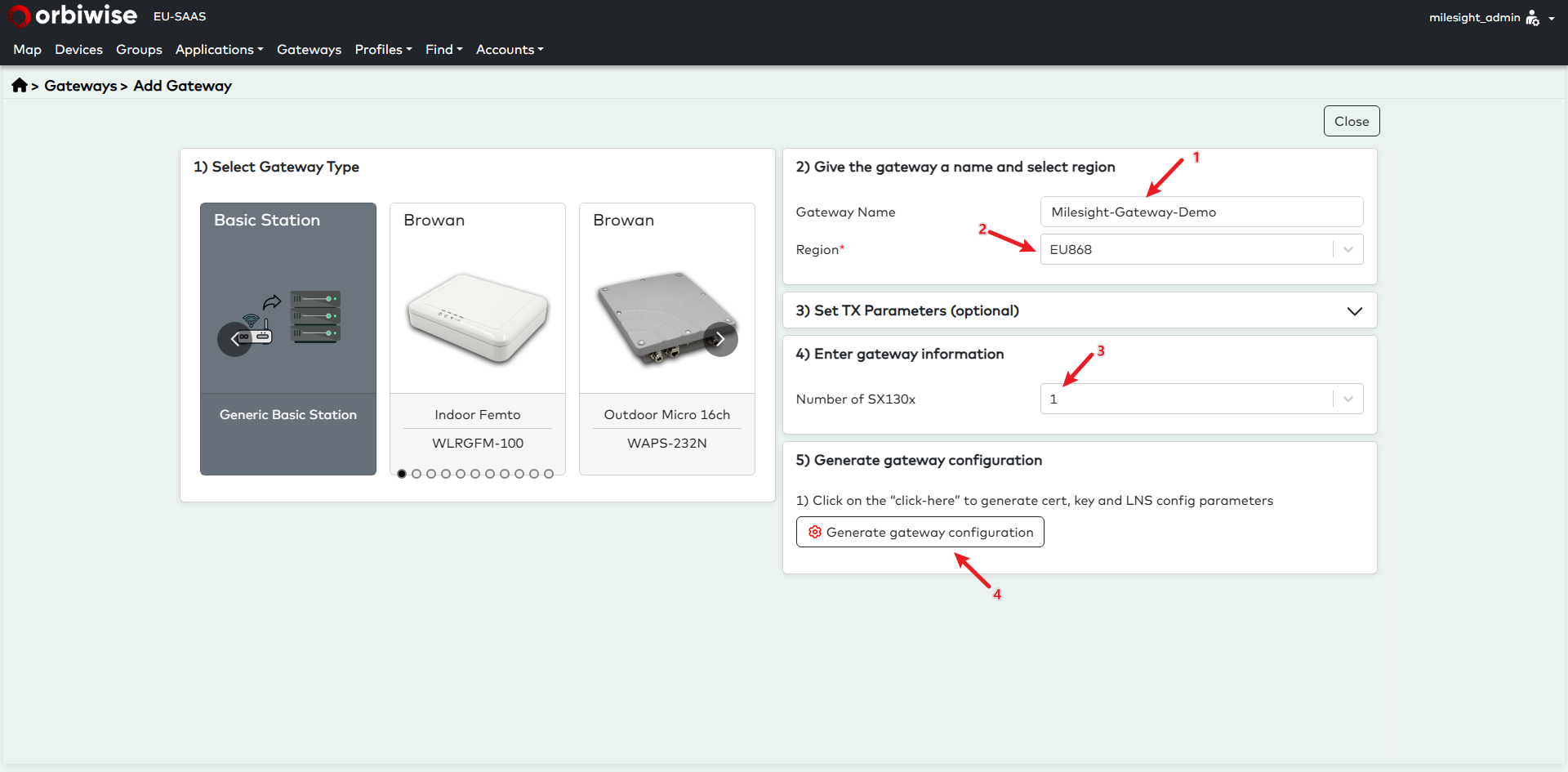The image size is (1568, 772).
Task: Open the Gateways menu item
Action: 309,50
